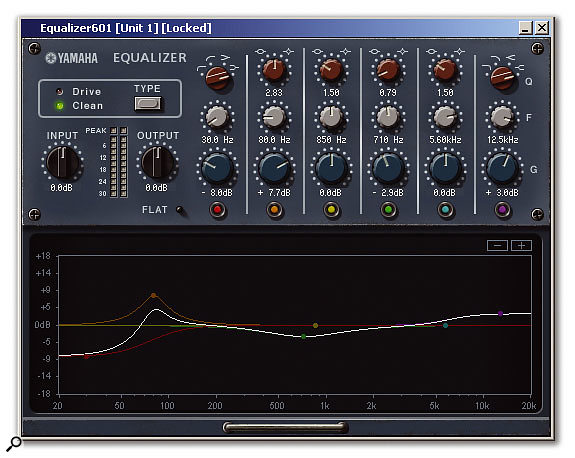Click the low band filter type knob
This screenshot has height=458, width=575.
pyautogui.click(x=217, y=77)
